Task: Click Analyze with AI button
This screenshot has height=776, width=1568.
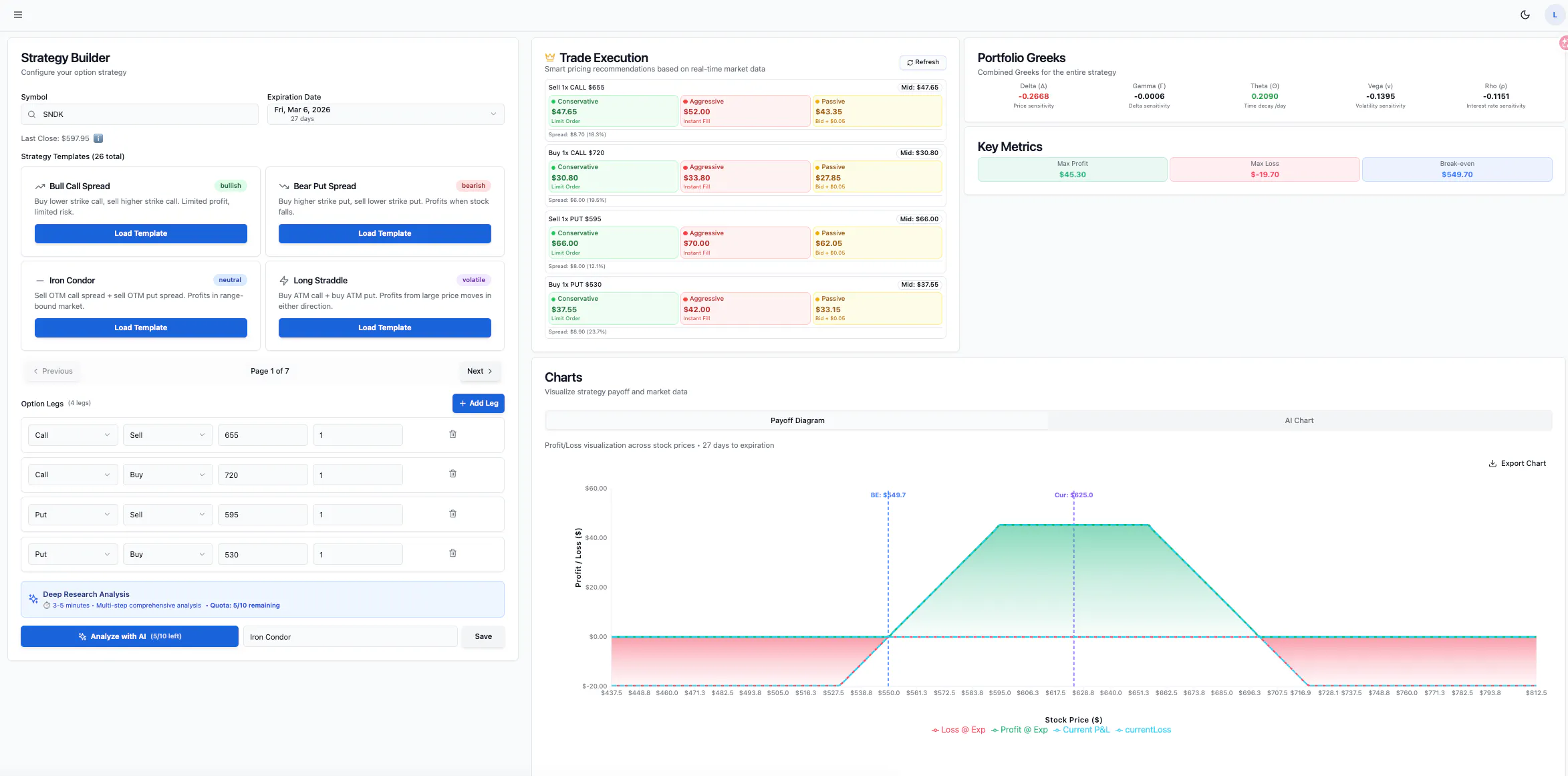Action: (130, 636)
